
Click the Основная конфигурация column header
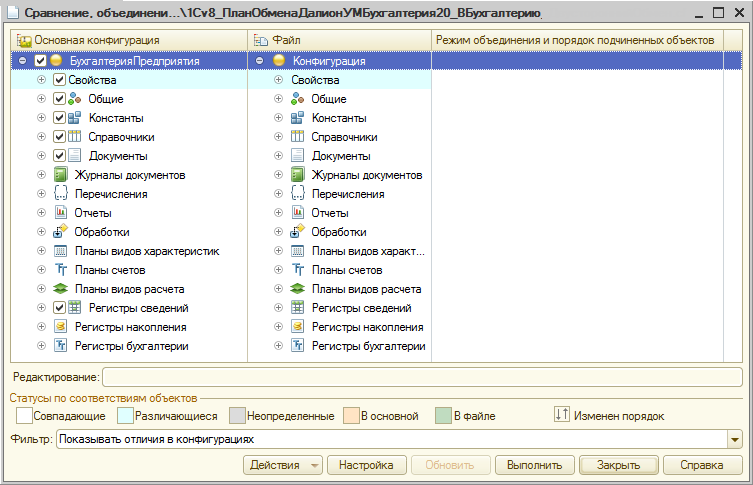[x=129, y=40]
